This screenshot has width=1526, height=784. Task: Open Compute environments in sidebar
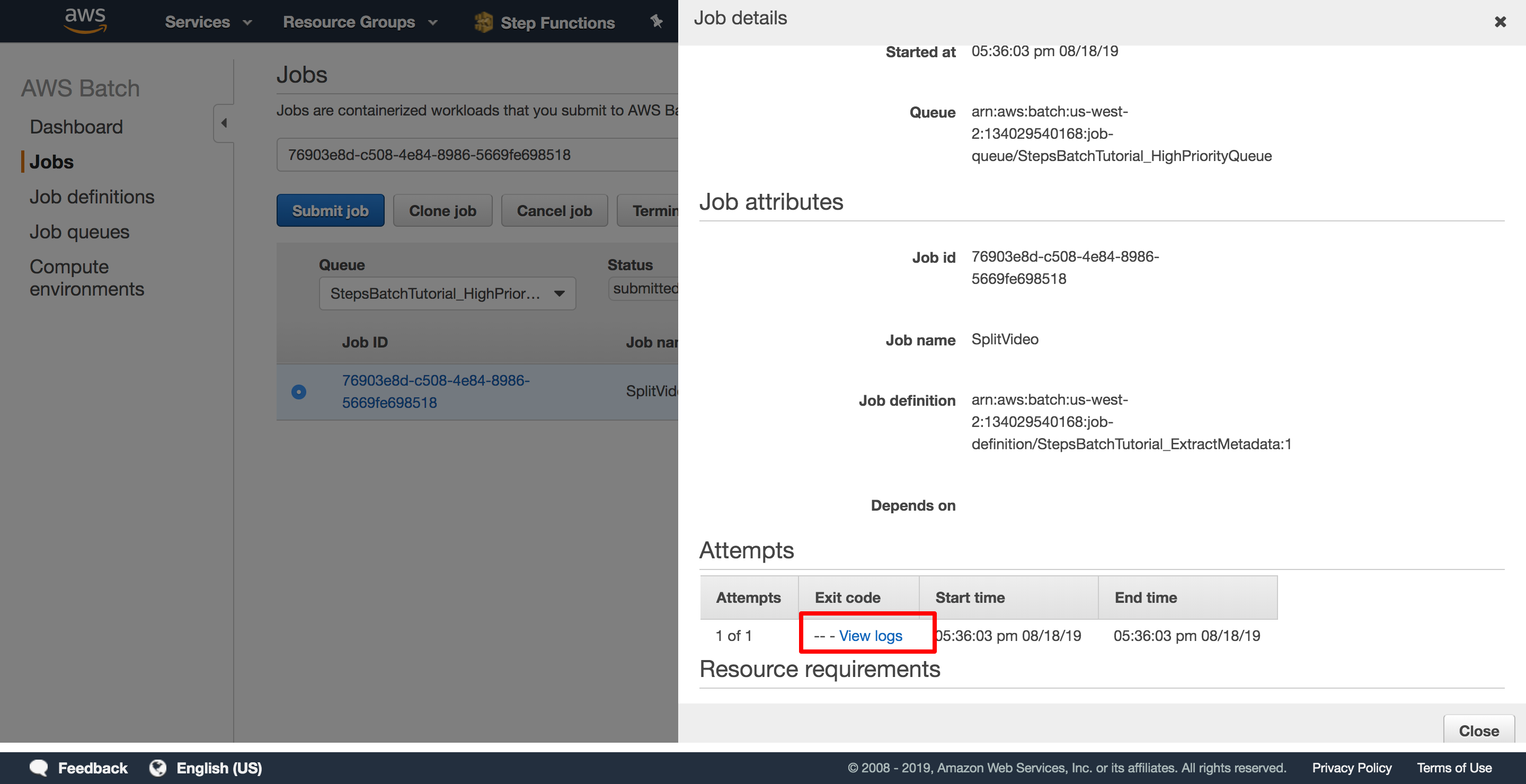coord(87,278)
